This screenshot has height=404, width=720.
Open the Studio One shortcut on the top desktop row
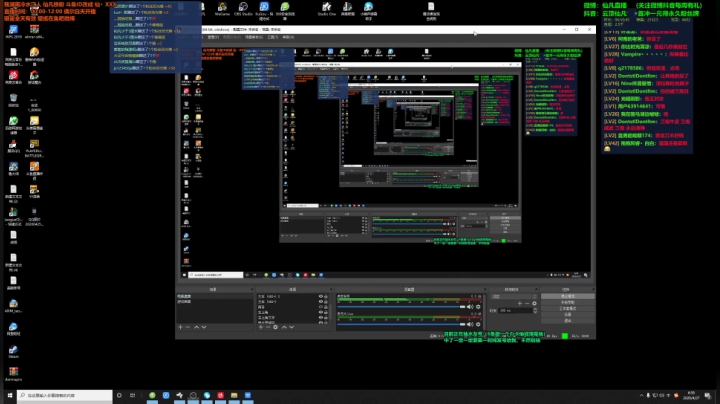point(326,8)
